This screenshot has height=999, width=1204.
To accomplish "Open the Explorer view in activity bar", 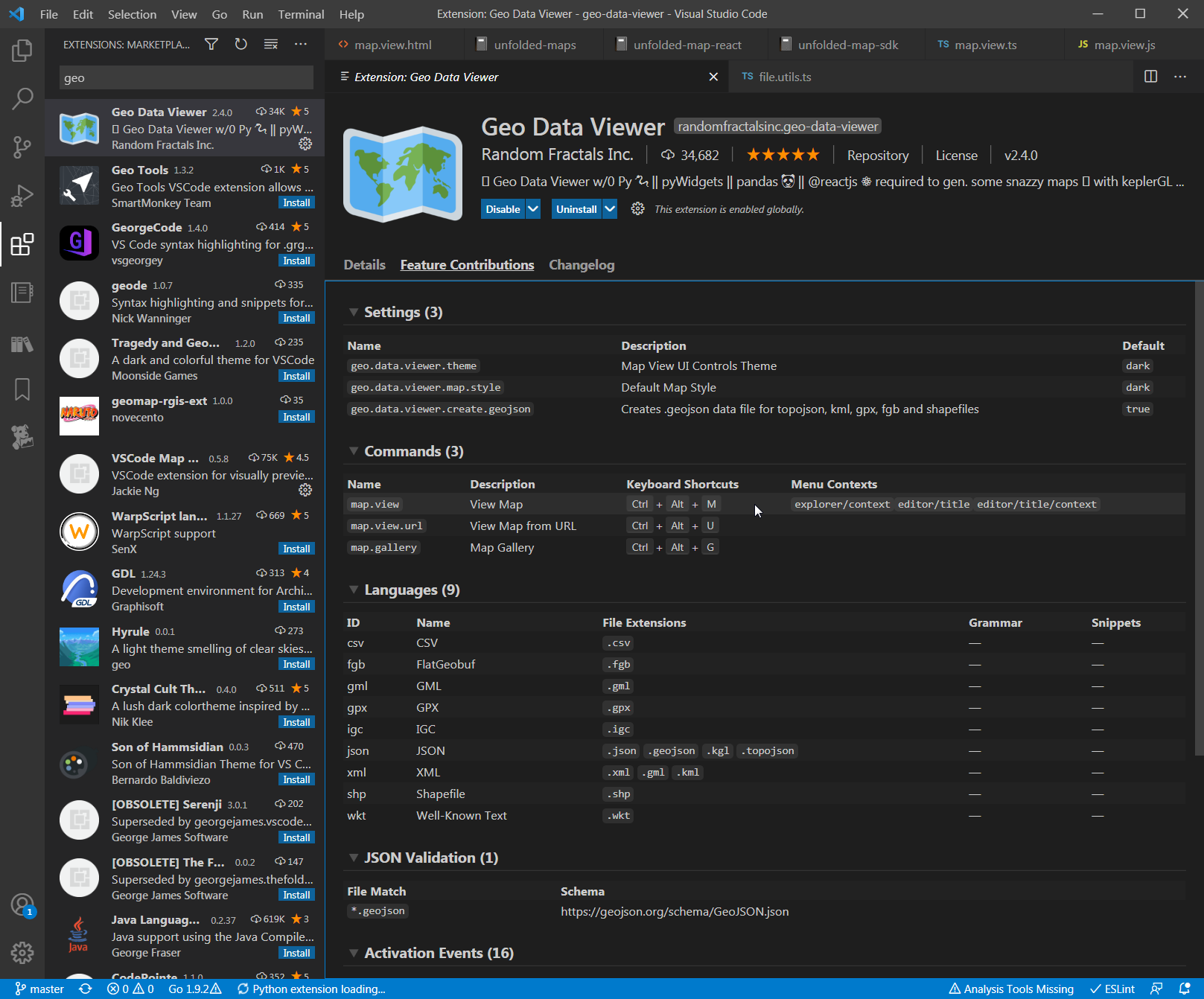I will pyautogui.click(x=22, y=51).
